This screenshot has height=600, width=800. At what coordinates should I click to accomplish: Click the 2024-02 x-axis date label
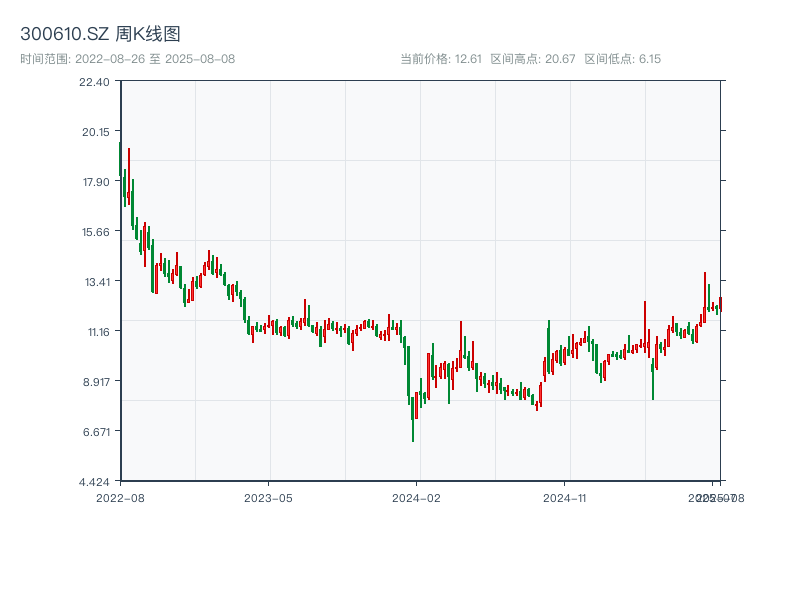pos(417,497)
